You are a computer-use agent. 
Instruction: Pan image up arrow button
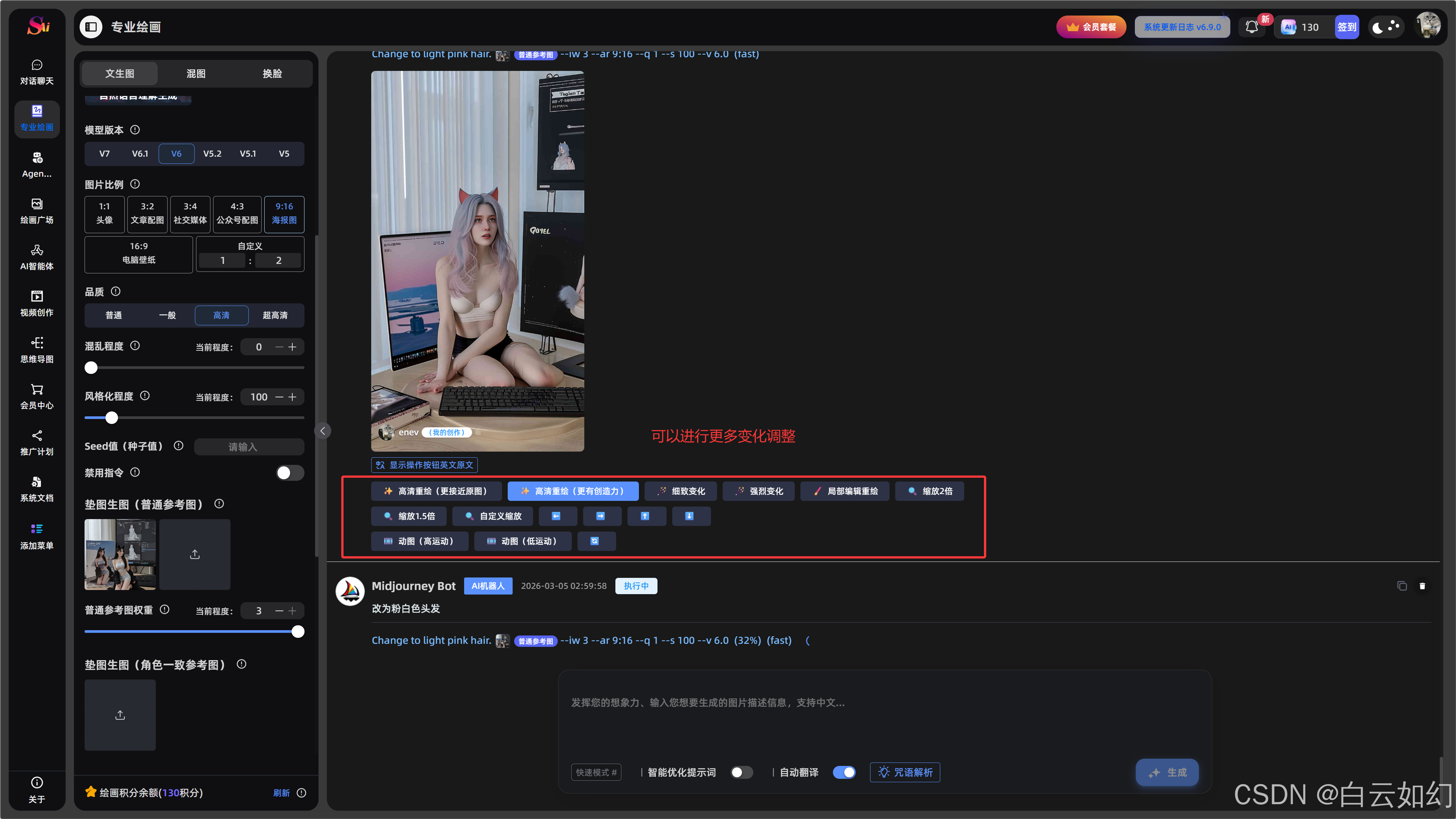(x=645, y=516)
